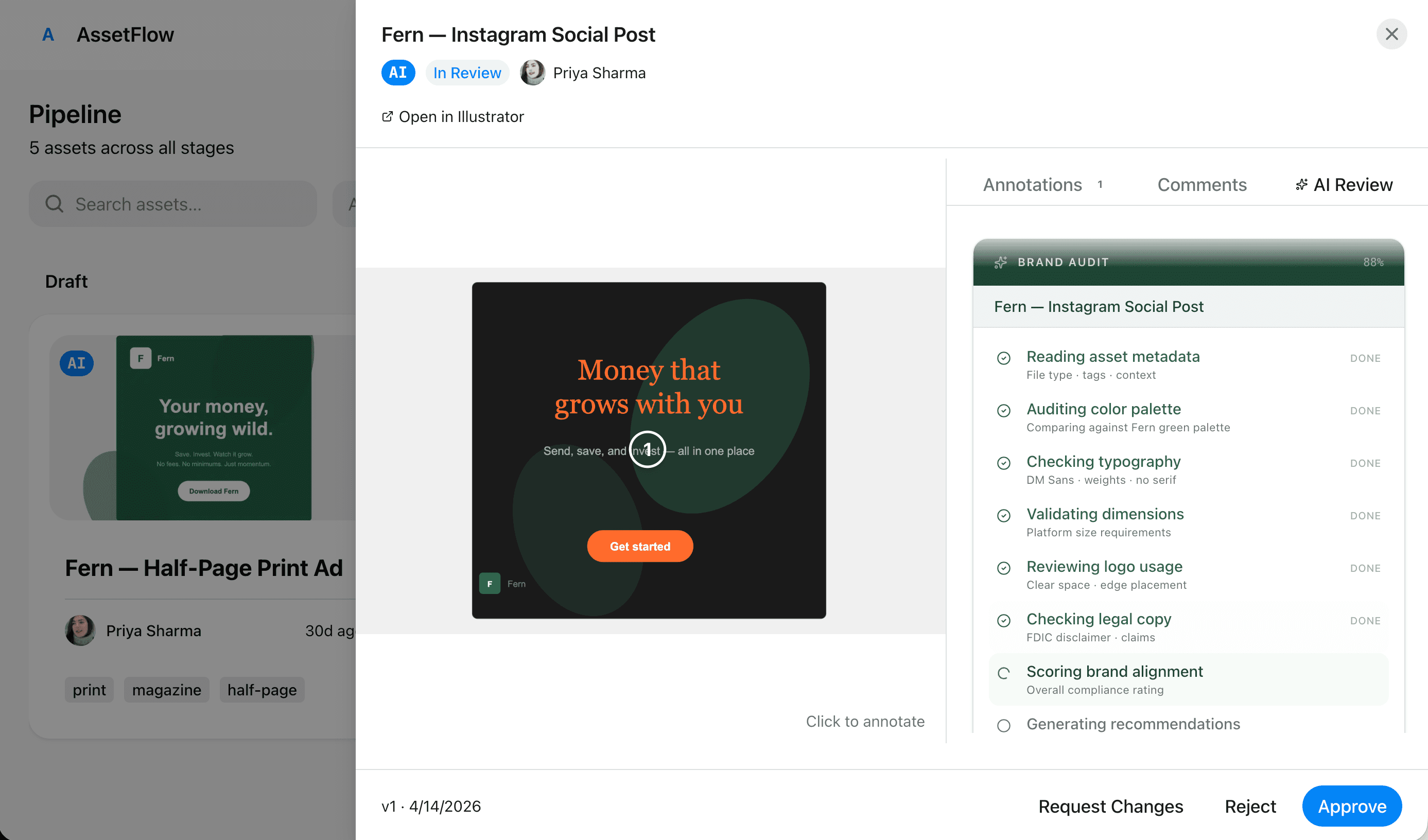This screenshot has width=1428, height=840.
Task: Click the pending circle for Generating recommendations
Action: [x=1004, y=726]
